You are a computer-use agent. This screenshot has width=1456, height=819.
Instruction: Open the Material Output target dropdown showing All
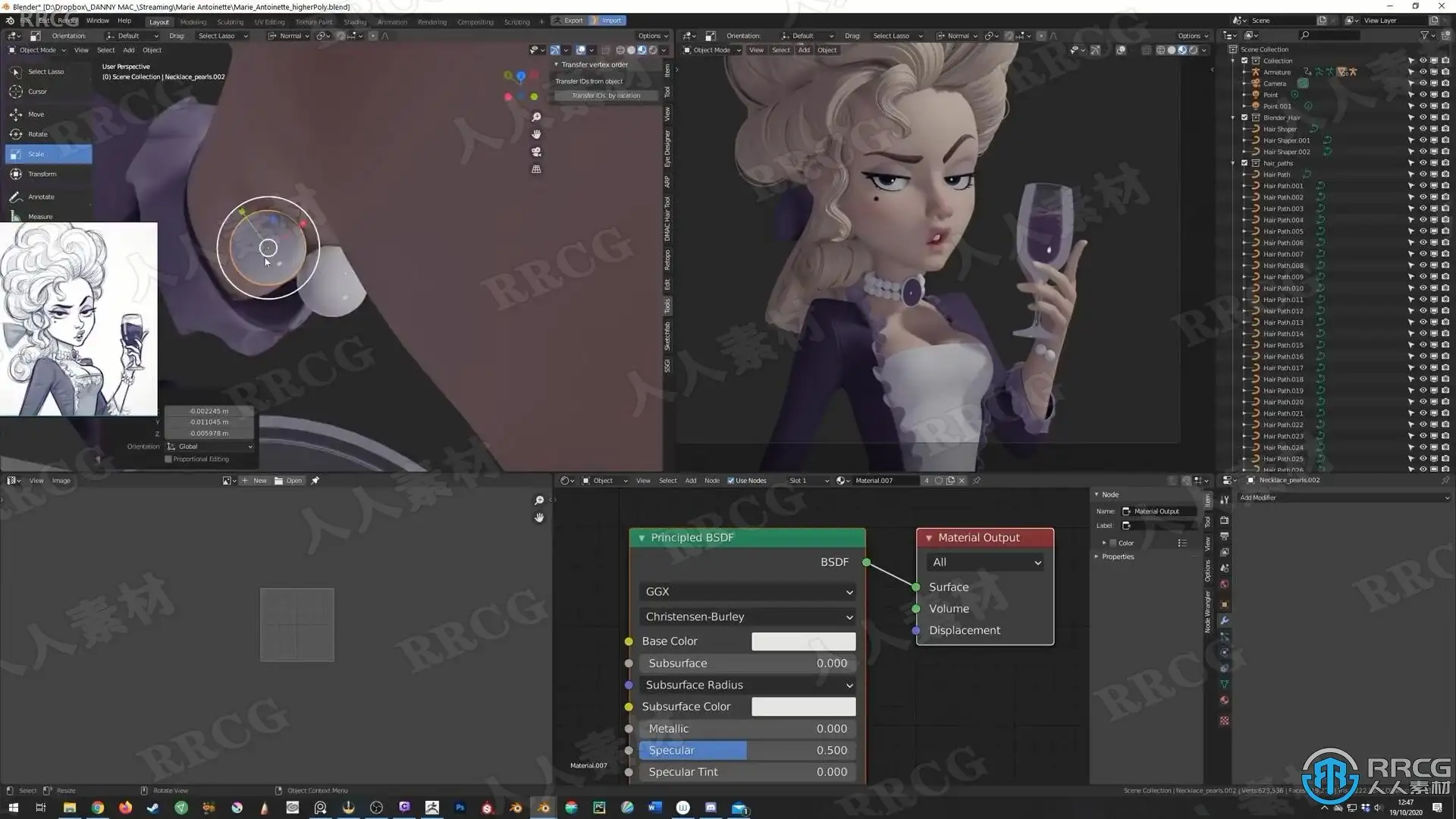(985, 563)
